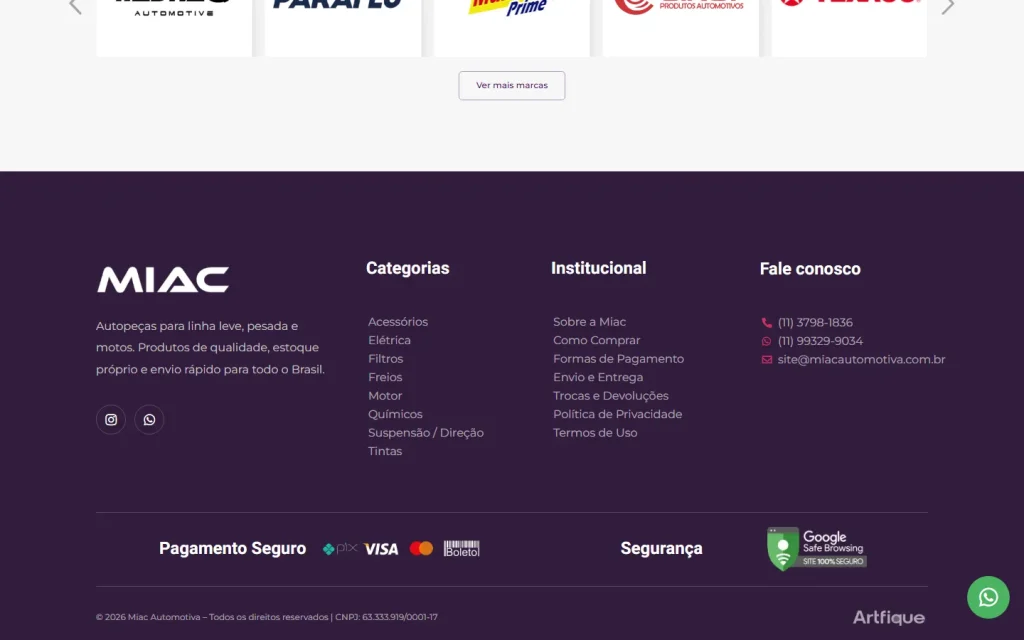Open the Elétrica category link
Image resolution: width=1024 pixels, height=640 pixels.
coord(389,340)
